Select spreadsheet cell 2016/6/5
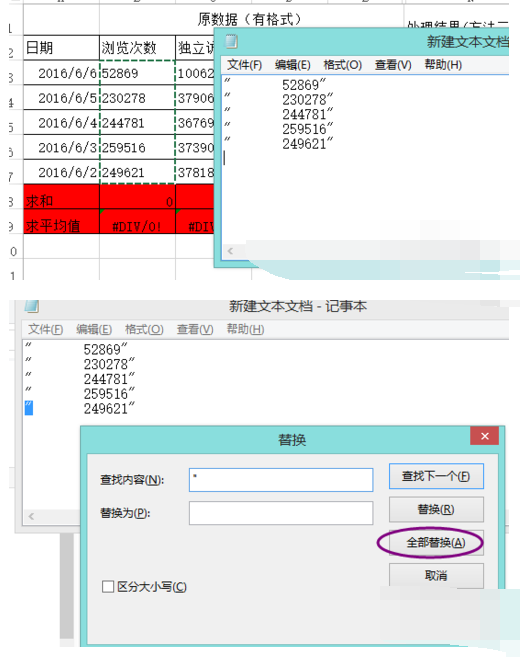This screenshot has width=522, height=657. click(62, 98)
